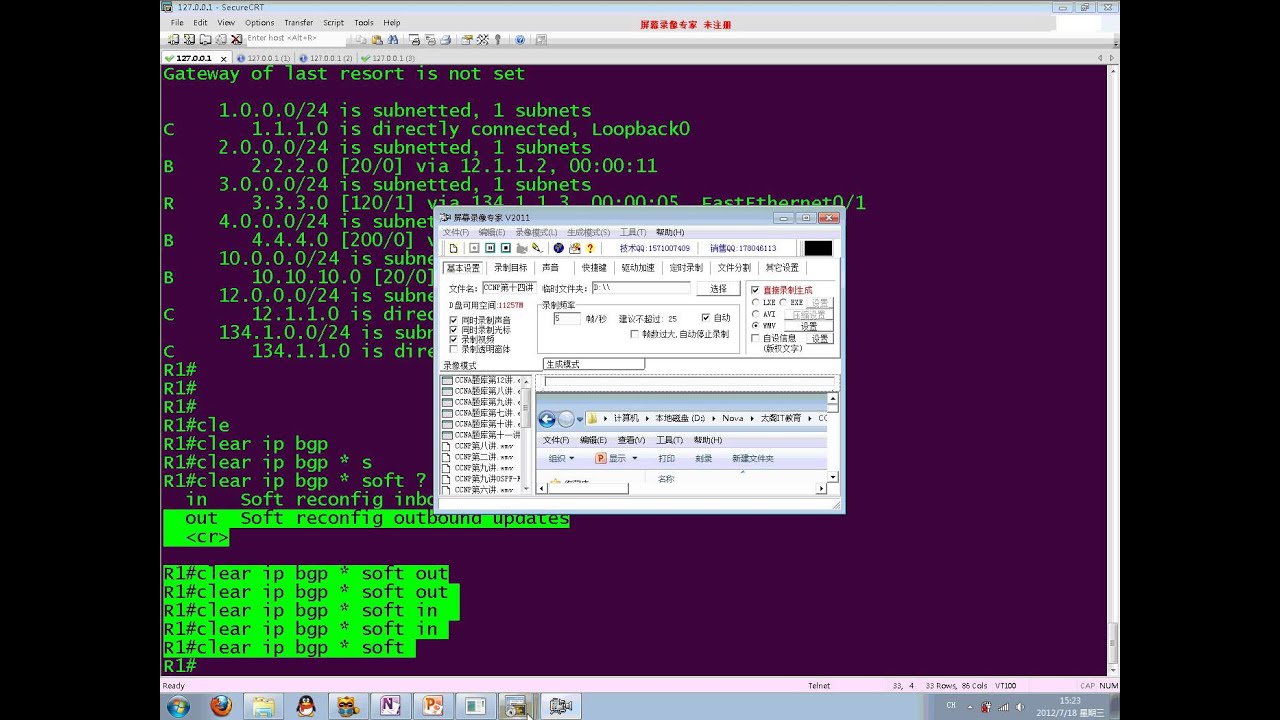This screenshot has height=720, width=1280.
Task: Click the Connect in Tab toolbar icon
Action: (x=205, y=39)
